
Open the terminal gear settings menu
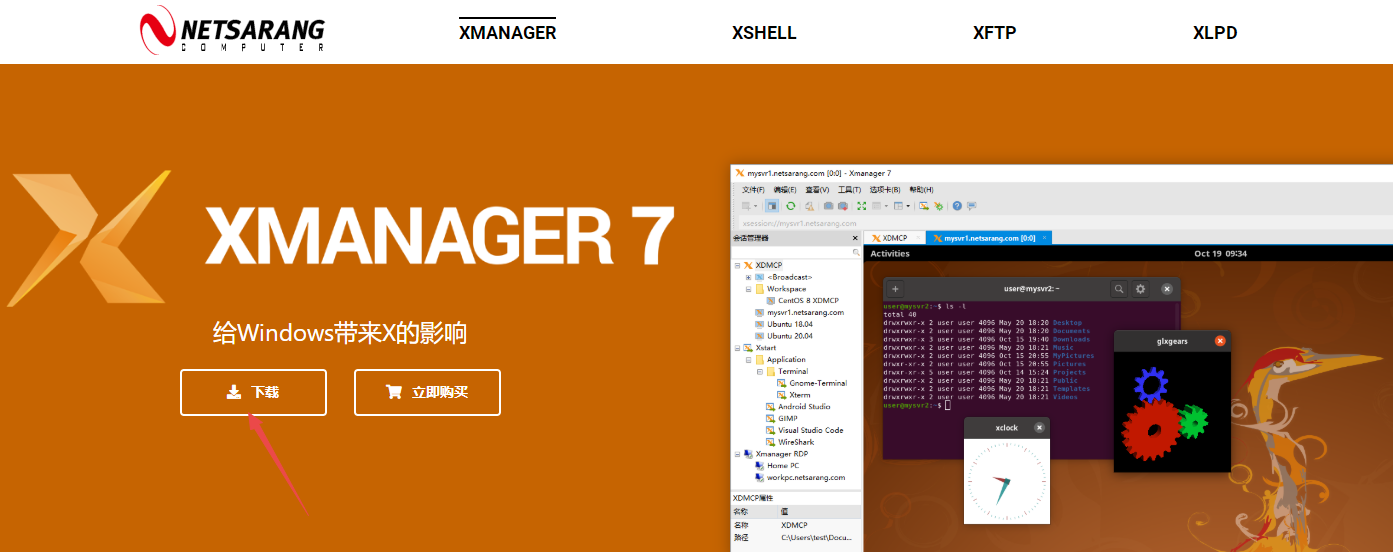(1141, 288)
